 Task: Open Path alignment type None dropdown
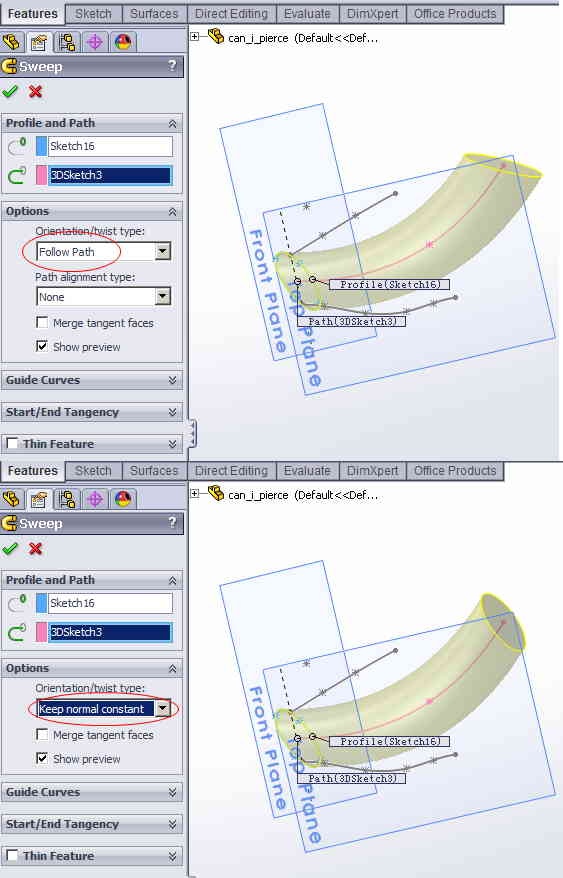(162, 296)
